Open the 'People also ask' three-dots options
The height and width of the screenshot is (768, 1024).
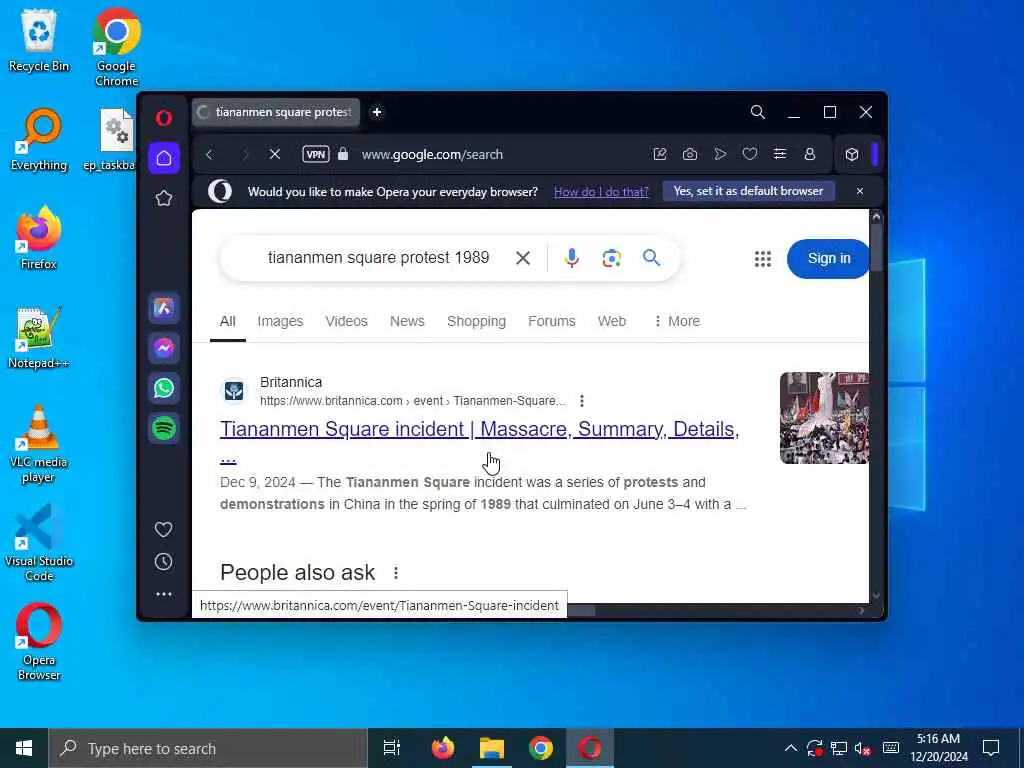pyautogui.click(x=395, y=573)
